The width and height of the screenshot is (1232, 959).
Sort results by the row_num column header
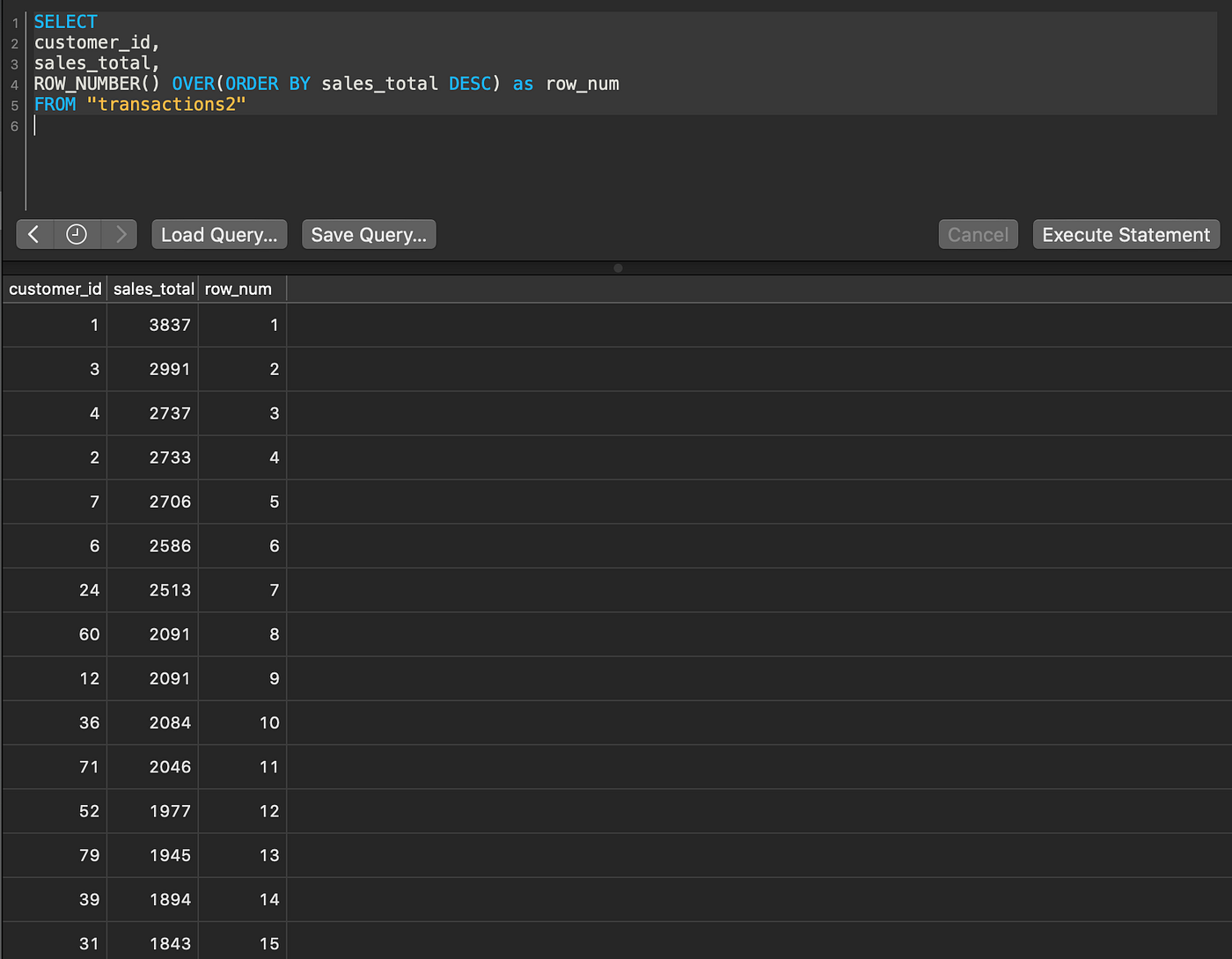(x=238, y=289)
